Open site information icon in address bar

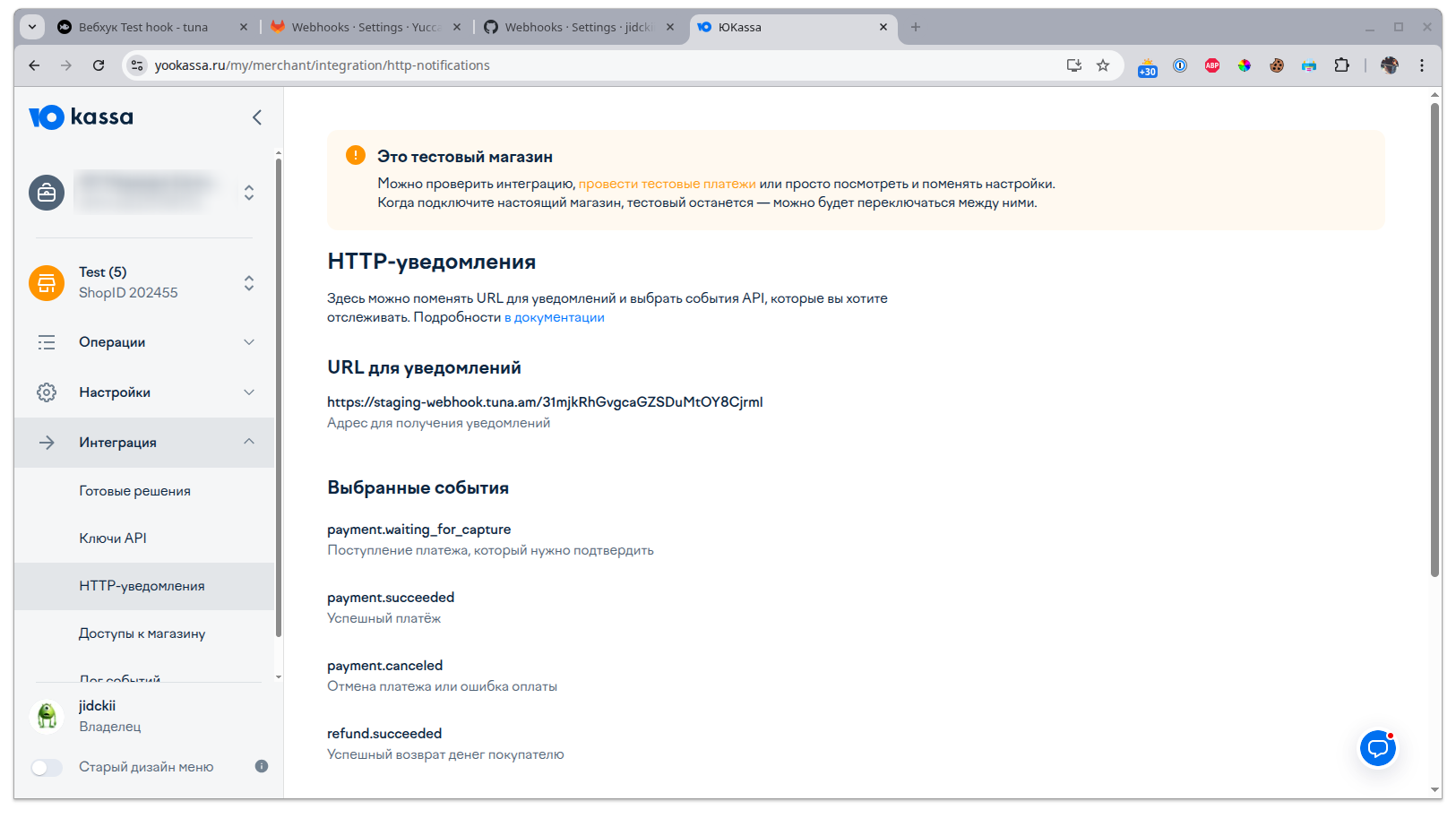137,65
